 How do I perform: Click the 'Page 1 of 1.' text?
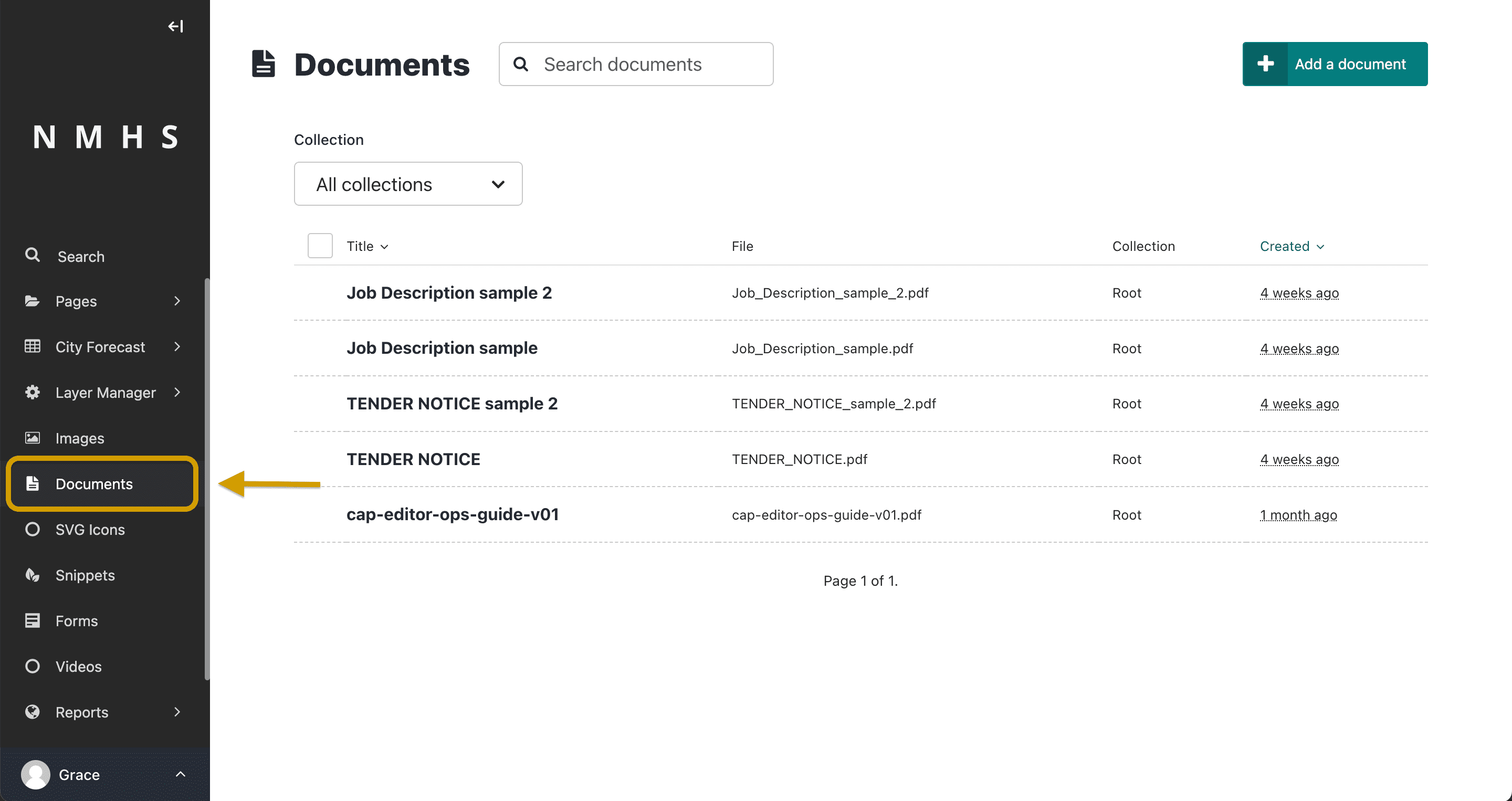tap(860, 581)
